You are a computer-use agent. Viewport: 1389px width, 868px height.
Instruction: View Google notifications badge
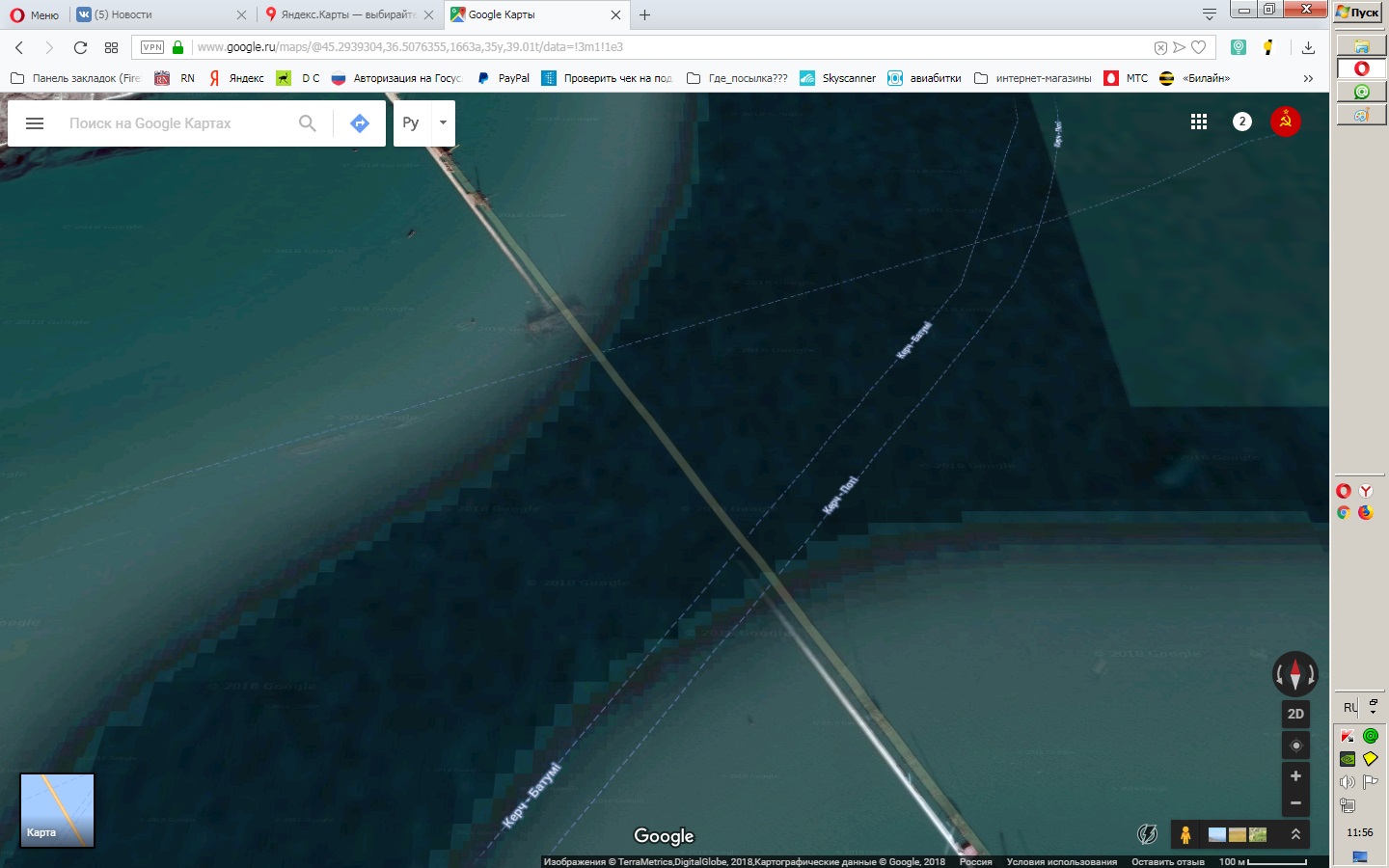1242,122
